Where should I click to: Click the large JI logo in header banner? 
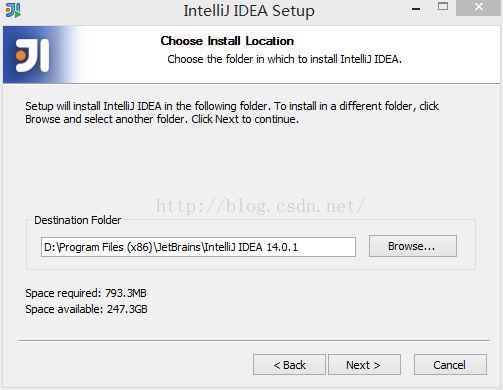(x=33, y=55)
